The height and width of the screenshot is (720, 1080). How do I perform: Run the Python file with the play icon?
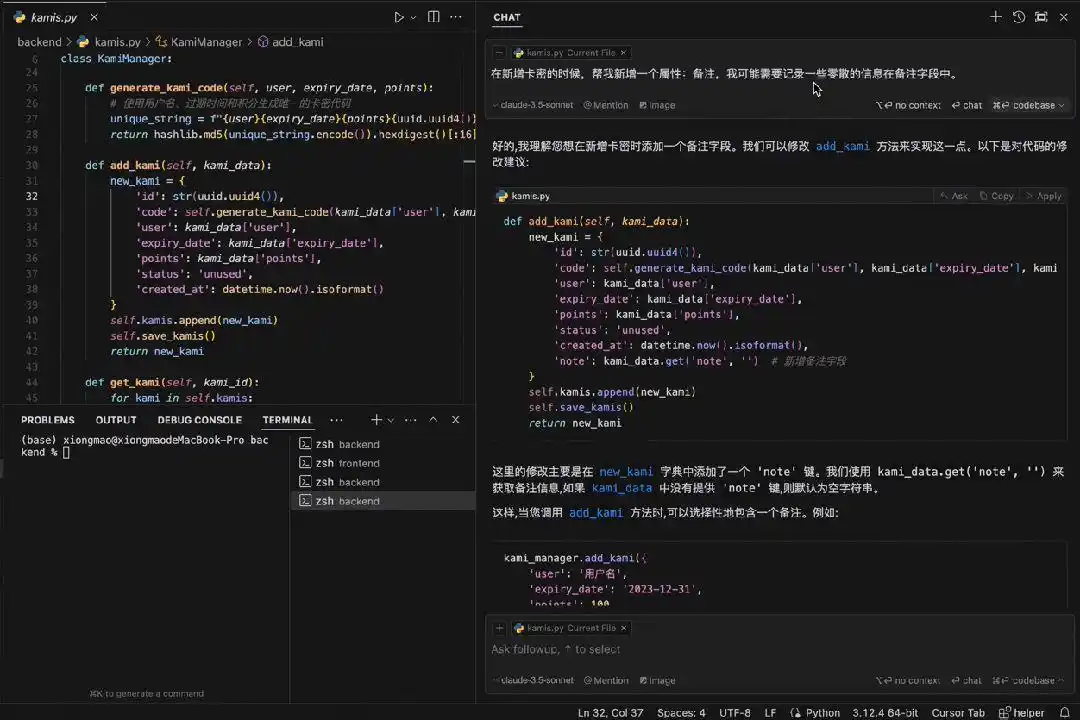pyautogui.click(x=399, y=17)
